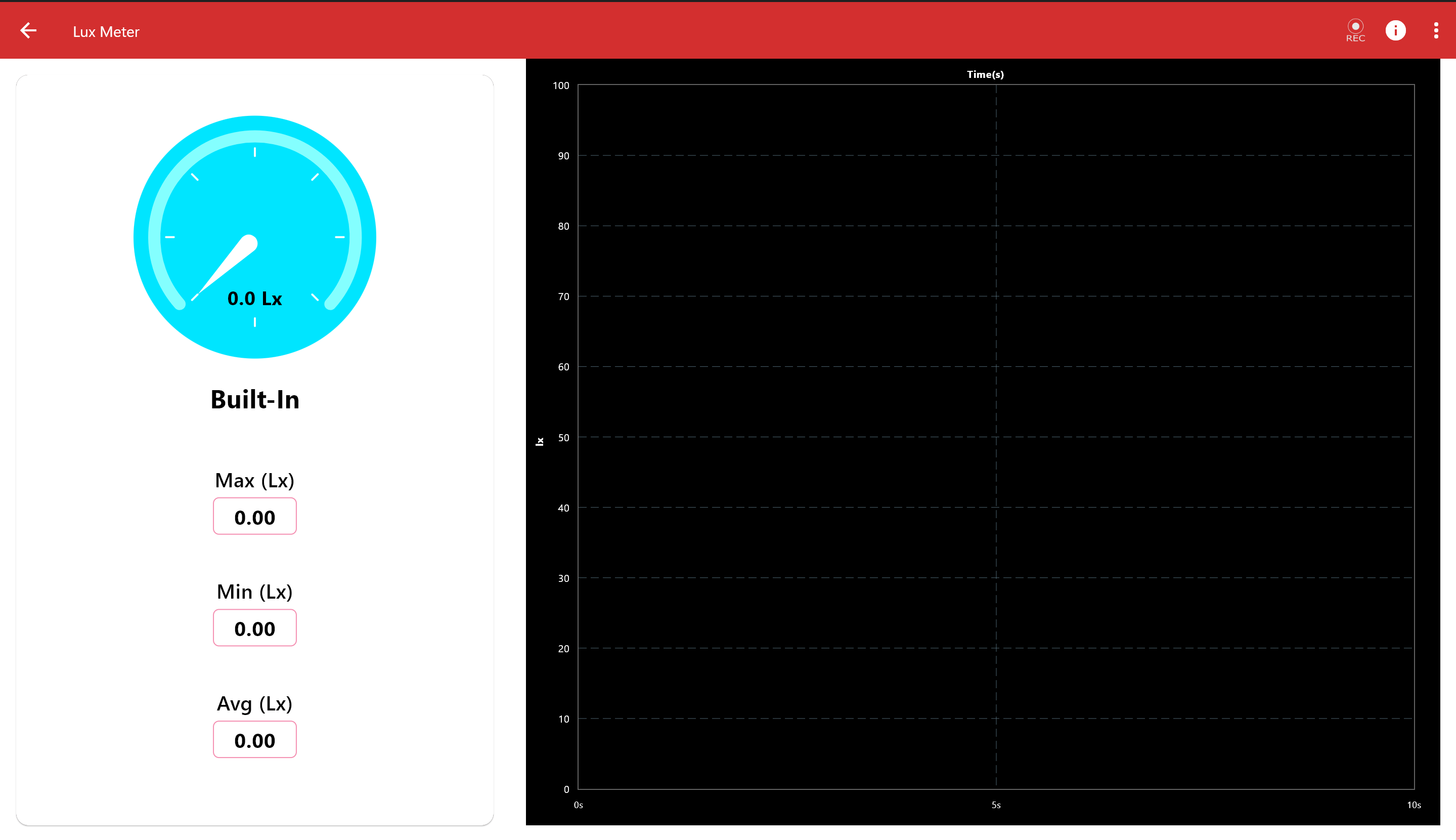
Task: Select the Lux Meter title in the header
Action: (106, 31)
